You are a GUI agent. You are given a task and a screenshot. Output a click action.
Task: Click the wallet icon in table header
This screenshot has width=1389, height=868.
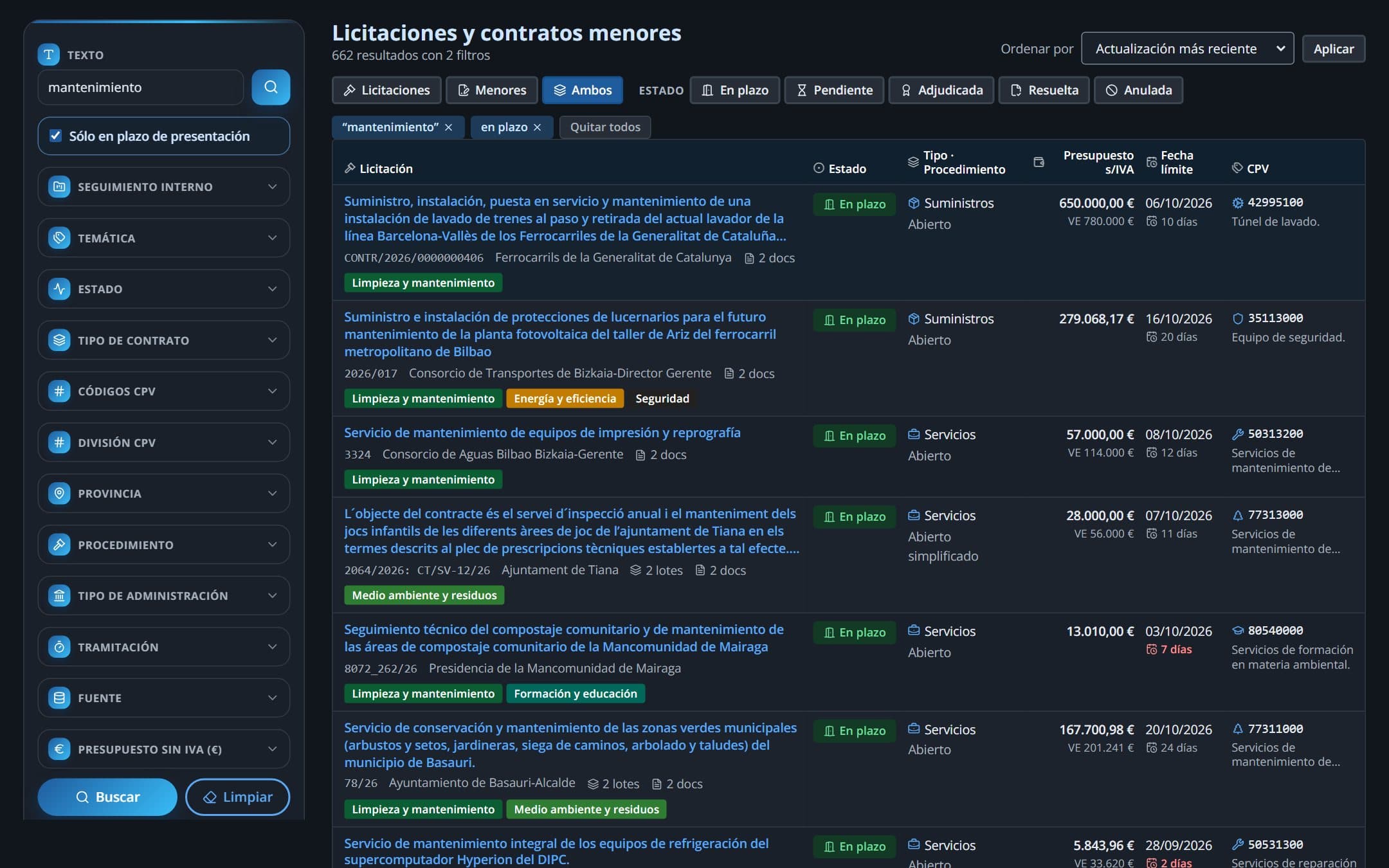coord(1039,162)
